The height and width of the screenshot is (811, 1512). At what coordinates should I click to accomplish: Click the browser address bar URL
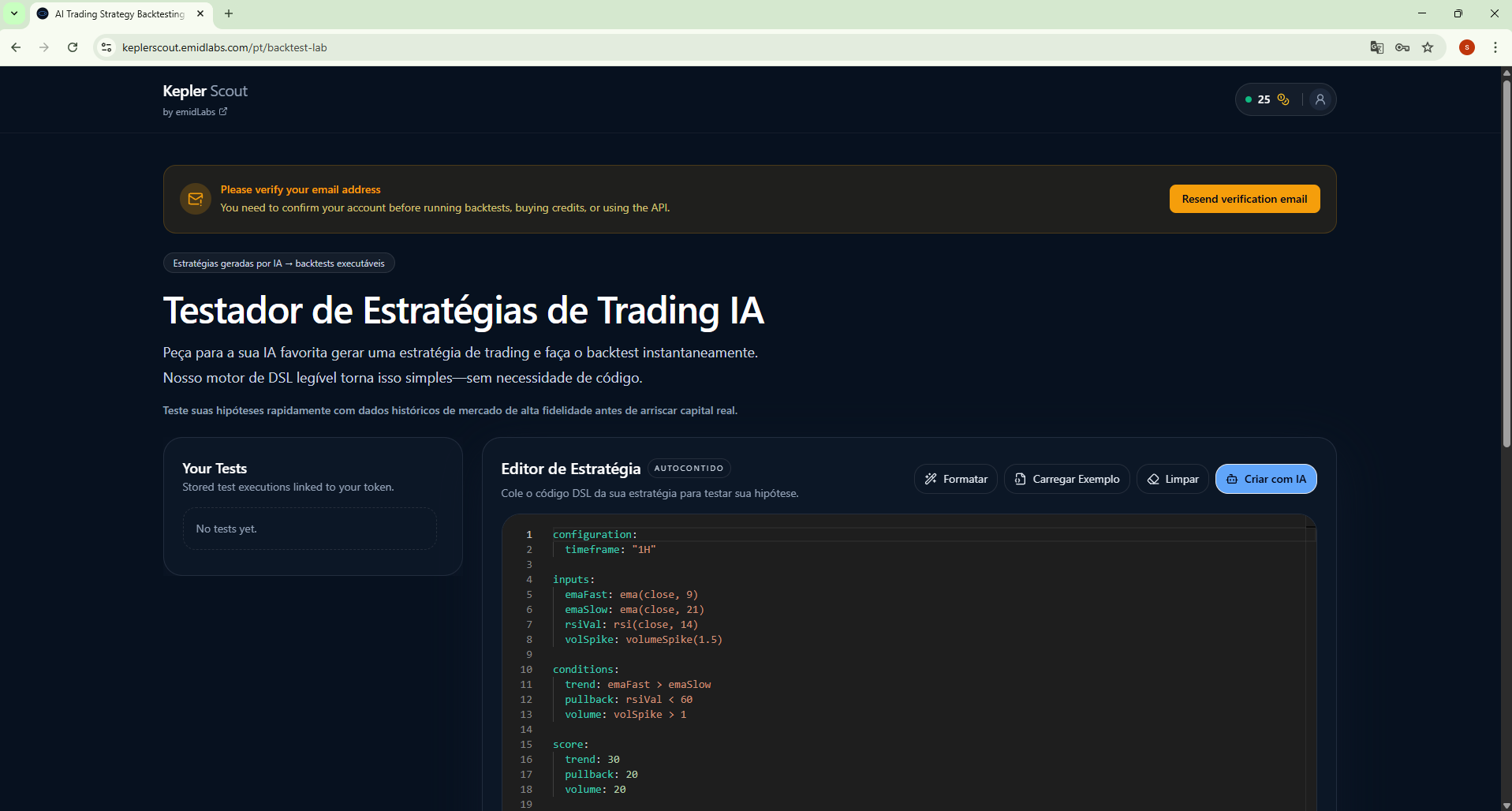pyautogui.click(x=225, y=47)
